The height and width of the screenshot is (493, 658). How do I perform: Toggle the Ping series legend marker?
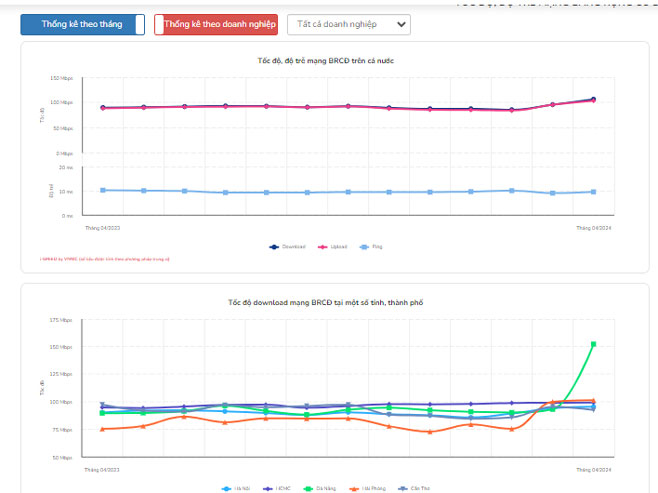[x=366, y=246]
